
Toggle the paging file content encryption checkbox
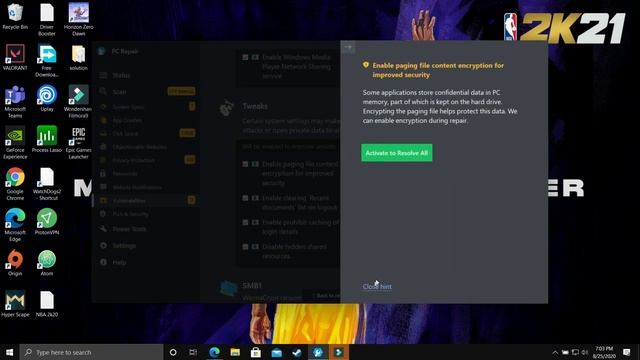click(245, 164)
